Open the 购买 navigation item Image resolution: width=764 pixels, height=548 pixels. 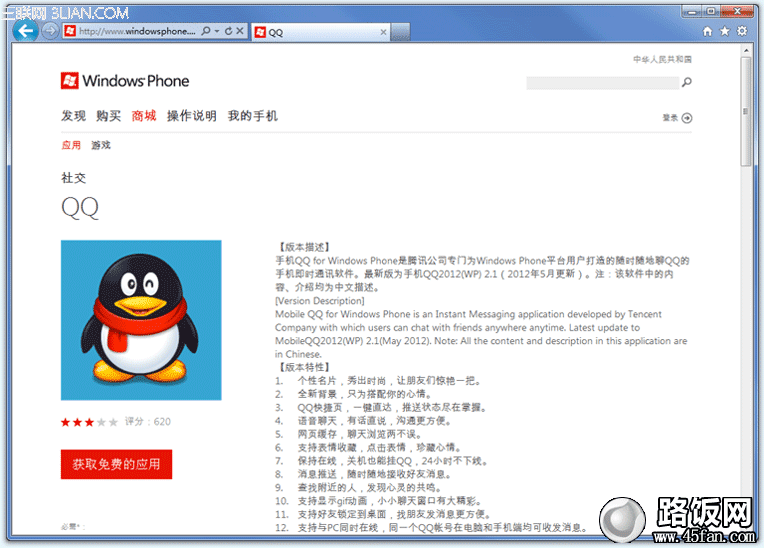(109, 116)
